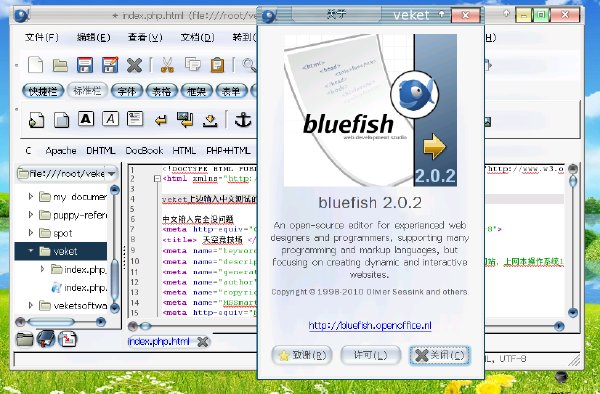Open a file with the folder toolbar icon

(60, 65)
